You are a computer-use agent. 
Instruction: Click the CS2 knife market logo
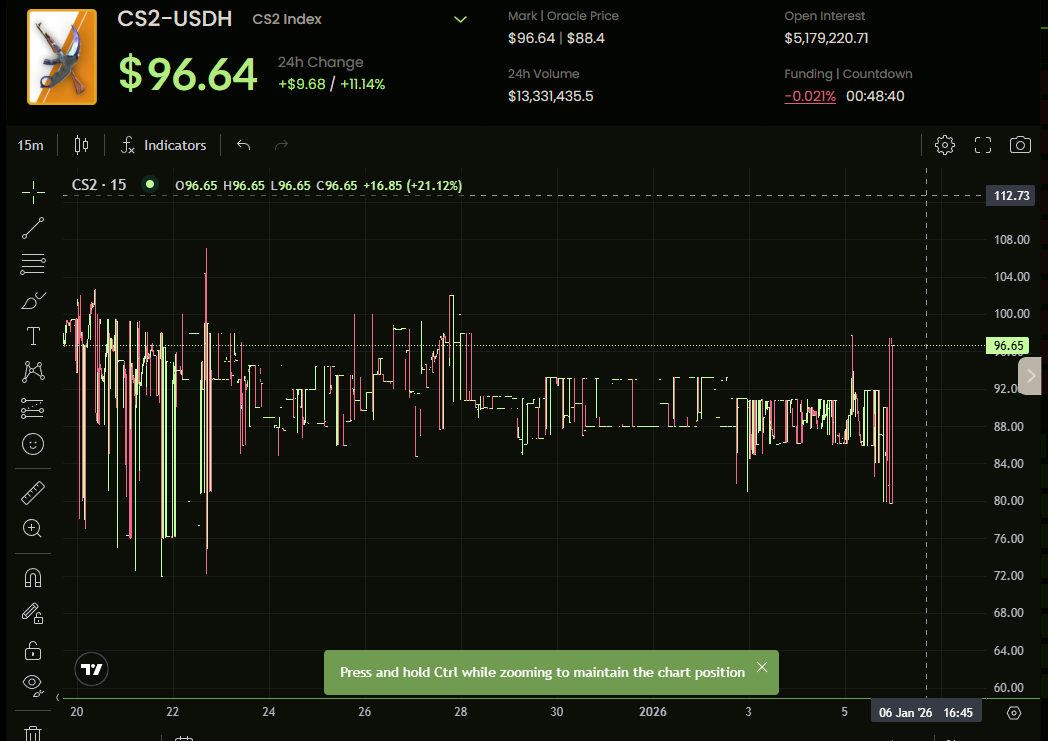(61, 57)
